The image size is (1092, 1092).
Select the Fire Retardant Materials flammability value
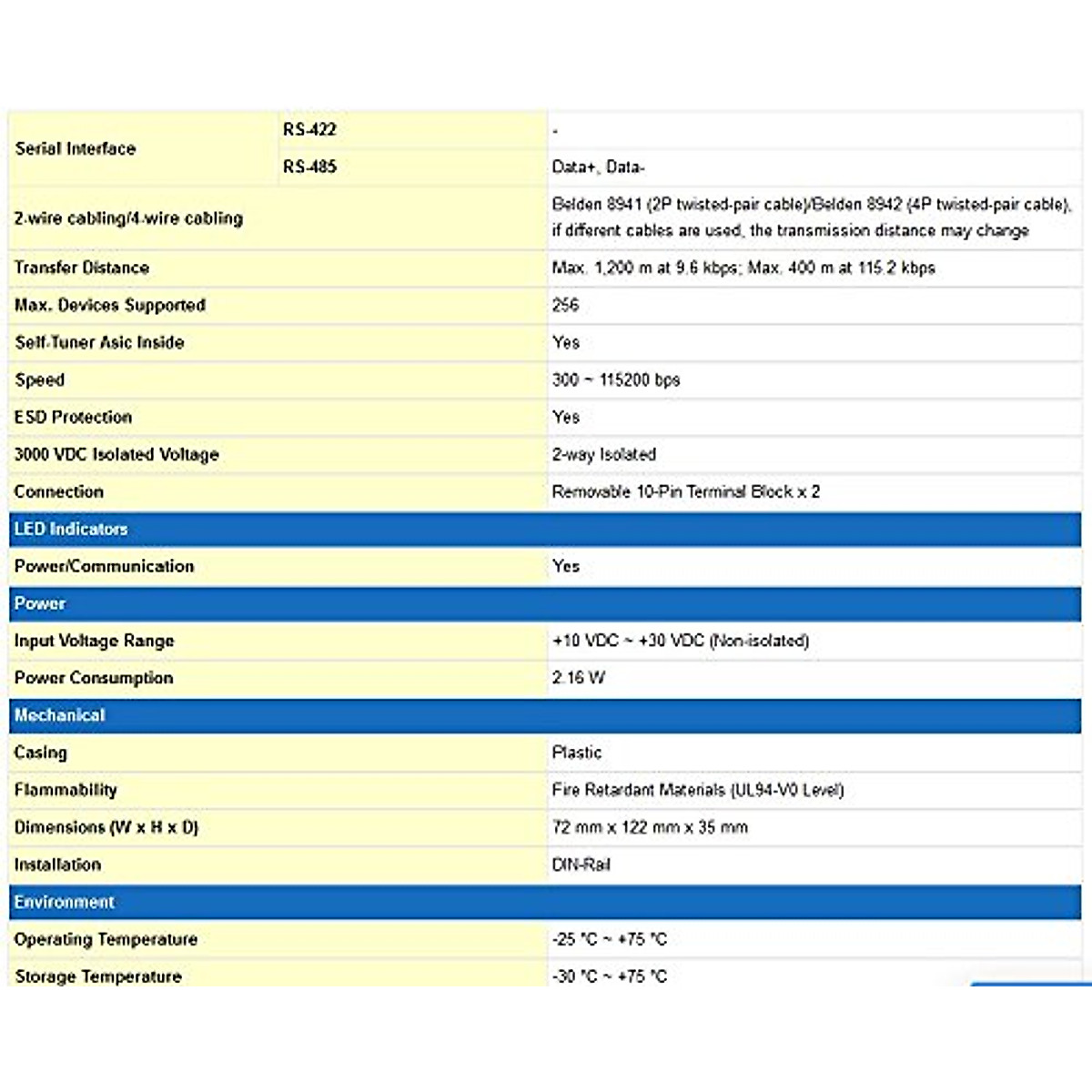(x=697, y=790)
